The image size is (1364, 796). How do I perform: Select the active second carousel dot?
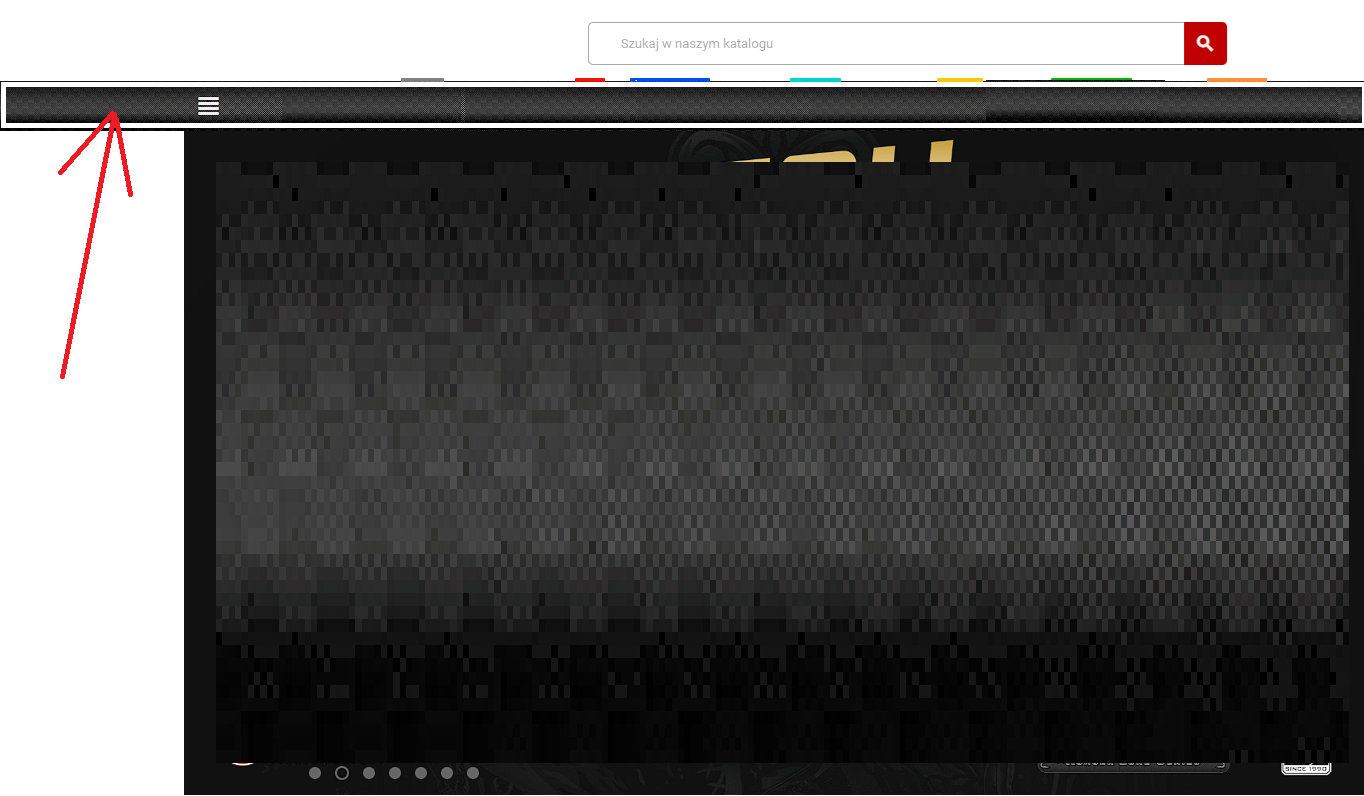tap(342, 773)
